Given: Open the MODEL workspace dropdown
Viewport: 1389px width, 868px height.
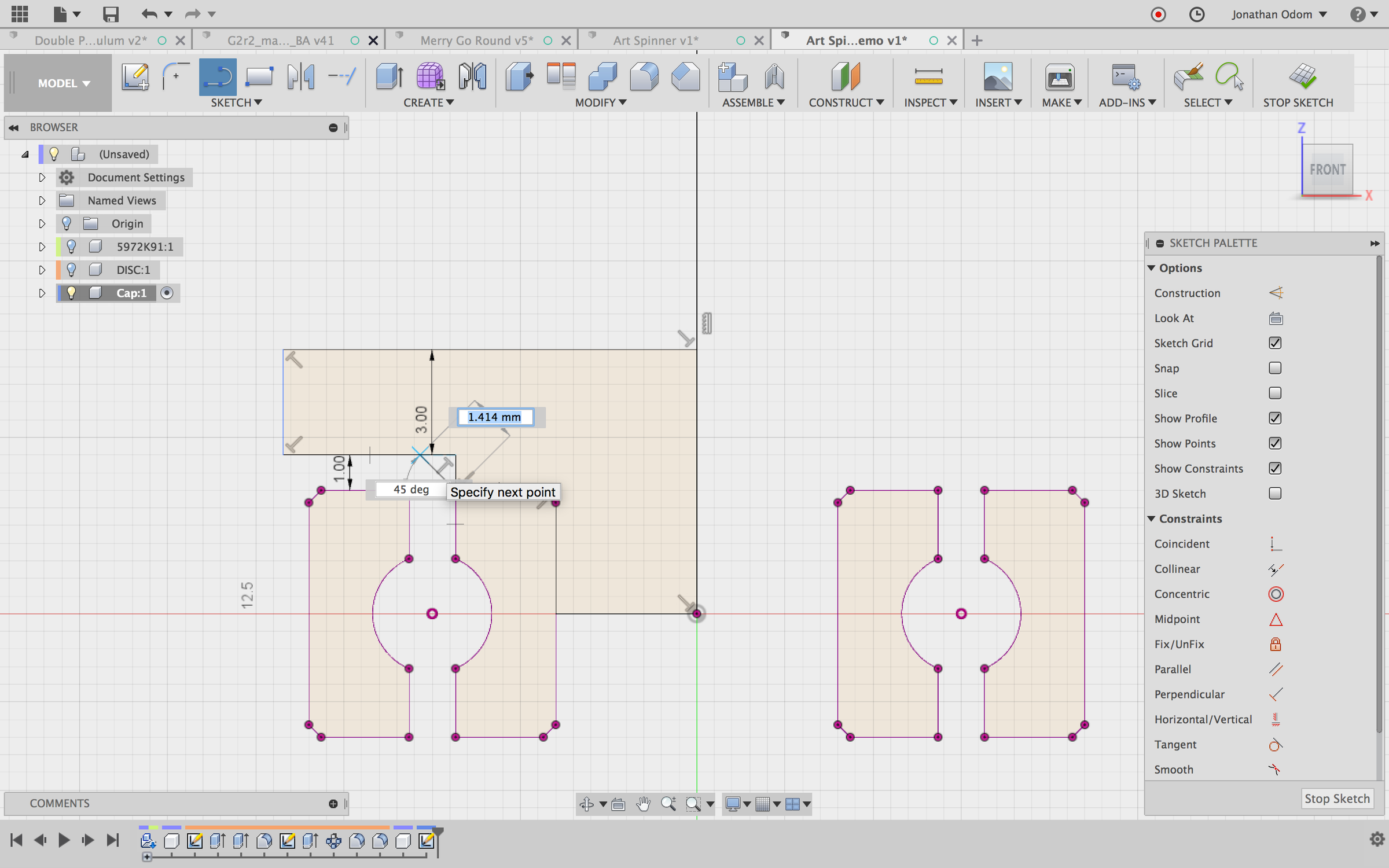Looking at the screenshot, I should (x=64, y=83).
